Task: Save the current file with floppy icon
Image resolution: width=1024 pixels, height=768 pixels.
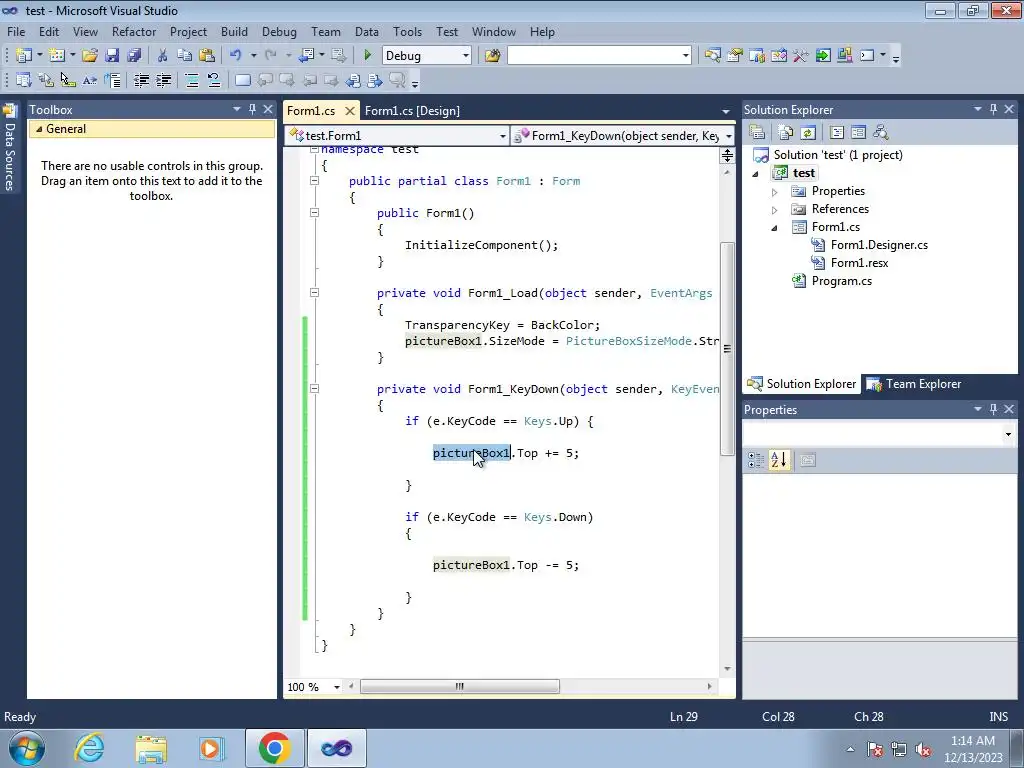Action: 112,56
